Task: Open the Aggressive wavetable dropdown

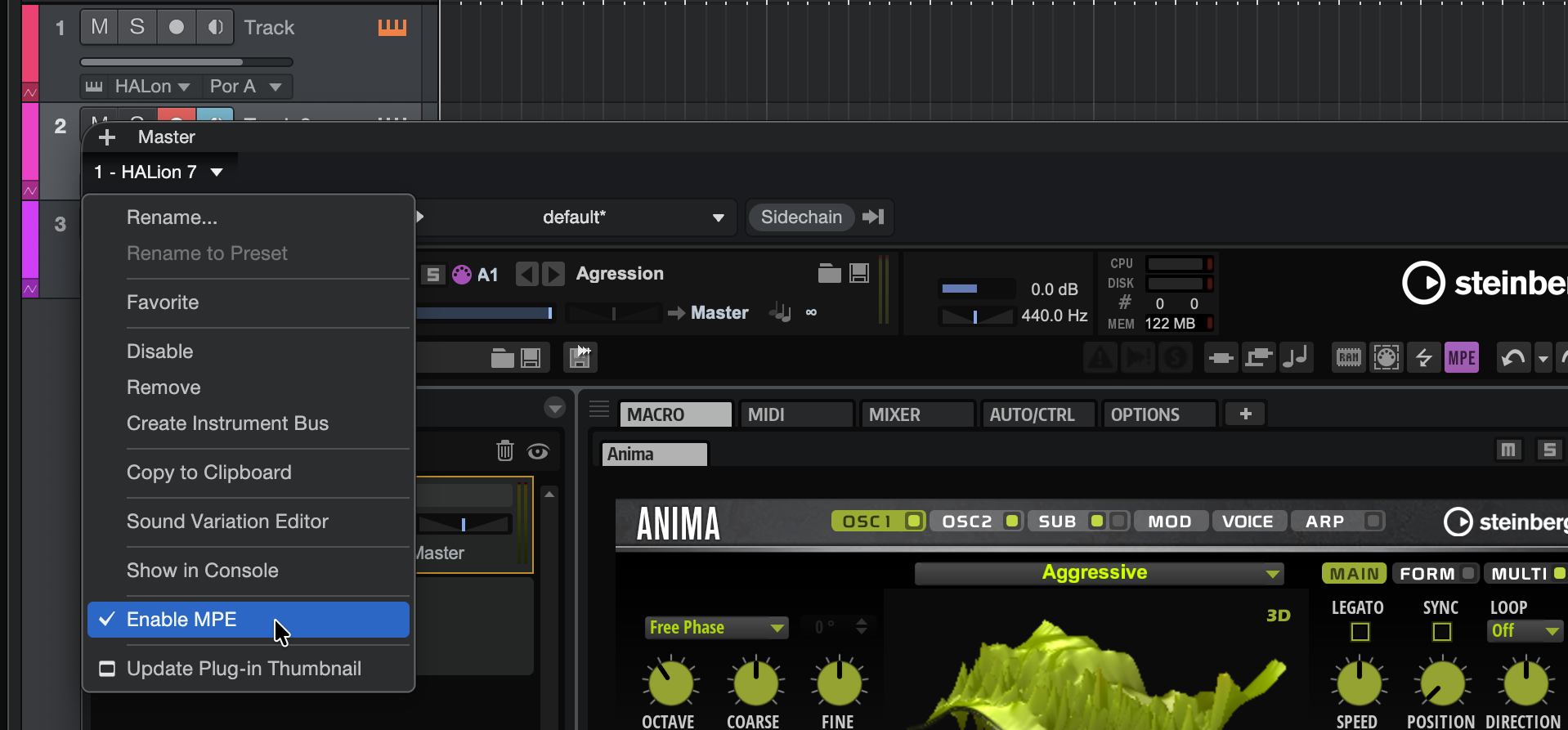Action: coord(1099,573)
